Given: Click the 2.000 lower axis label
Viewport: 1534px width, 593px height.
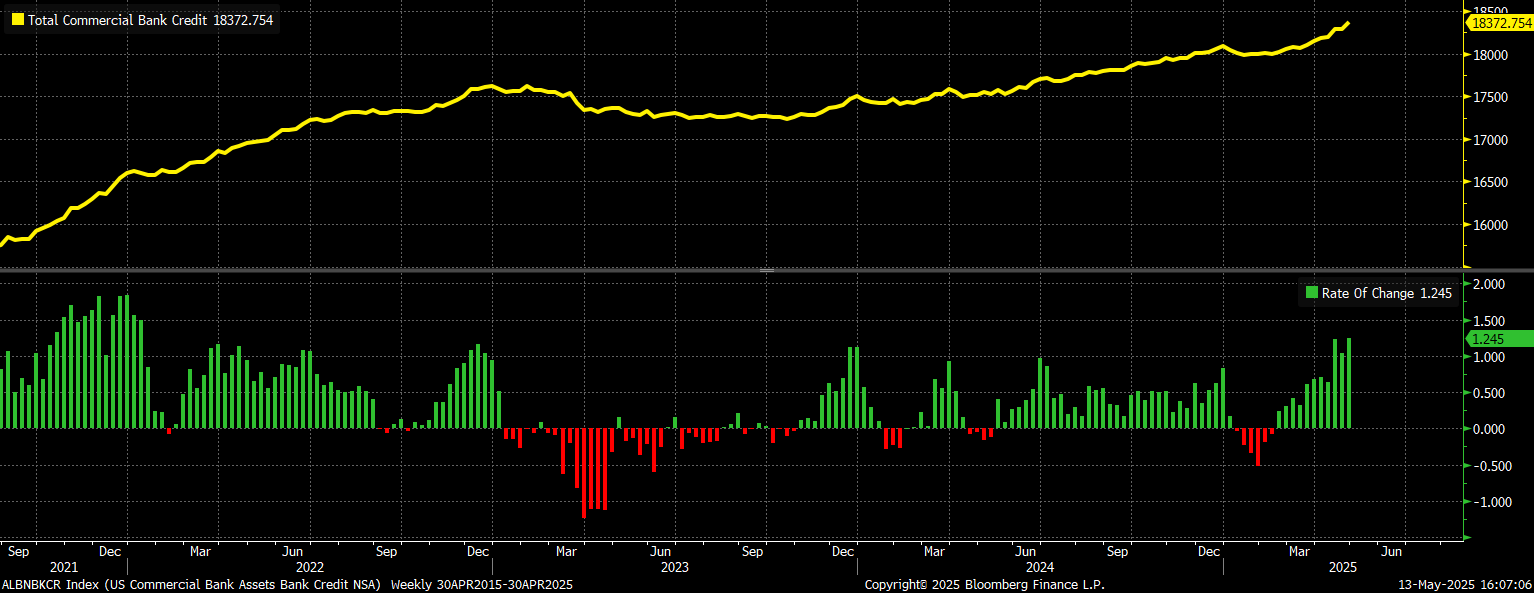Looking at the screenshot, I should pos(1489,284).
